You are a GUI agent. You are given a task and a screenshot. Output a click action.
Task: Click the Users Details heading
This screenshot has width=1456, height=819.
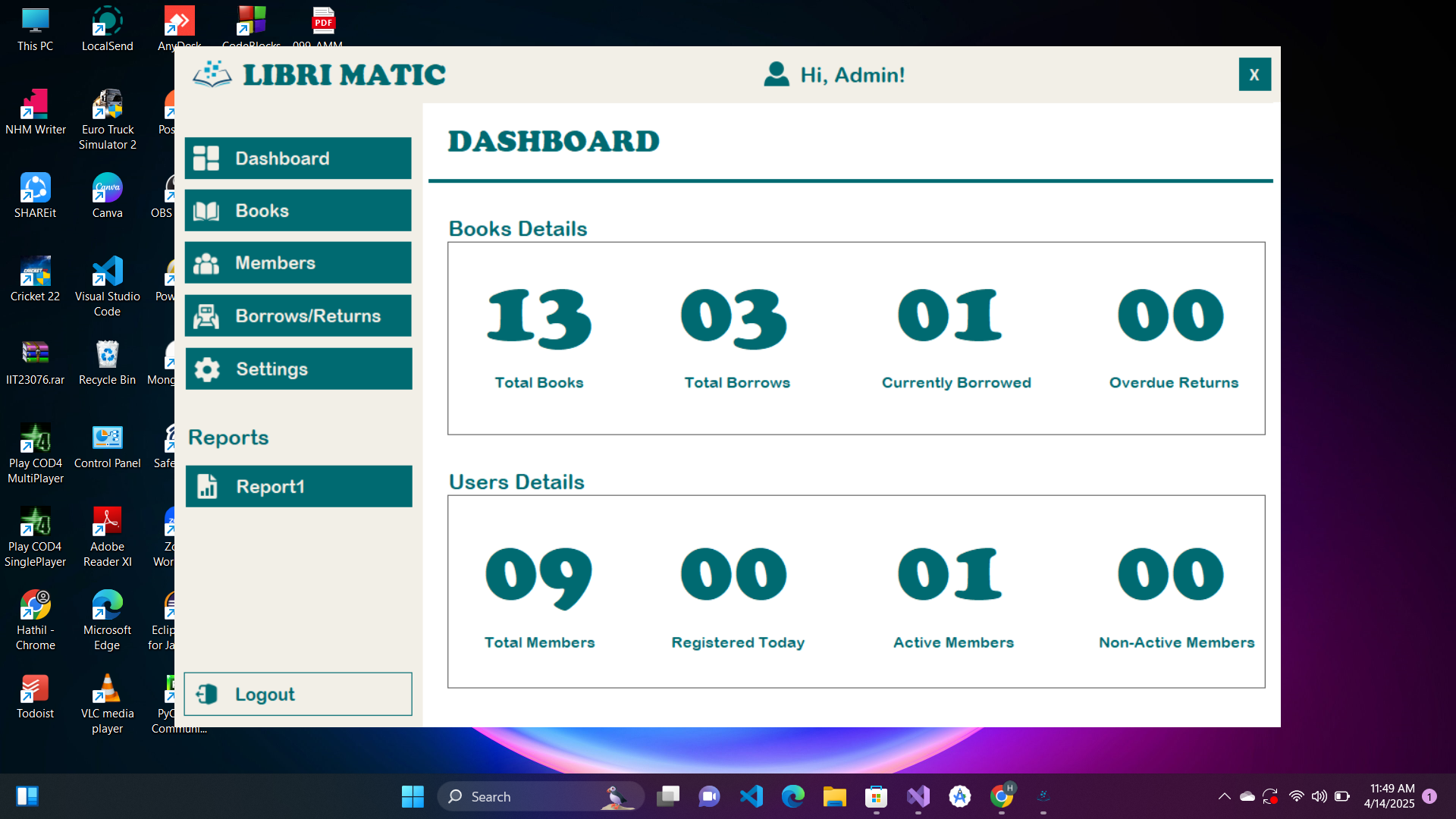pyautogui.click(x=516, y=482)
